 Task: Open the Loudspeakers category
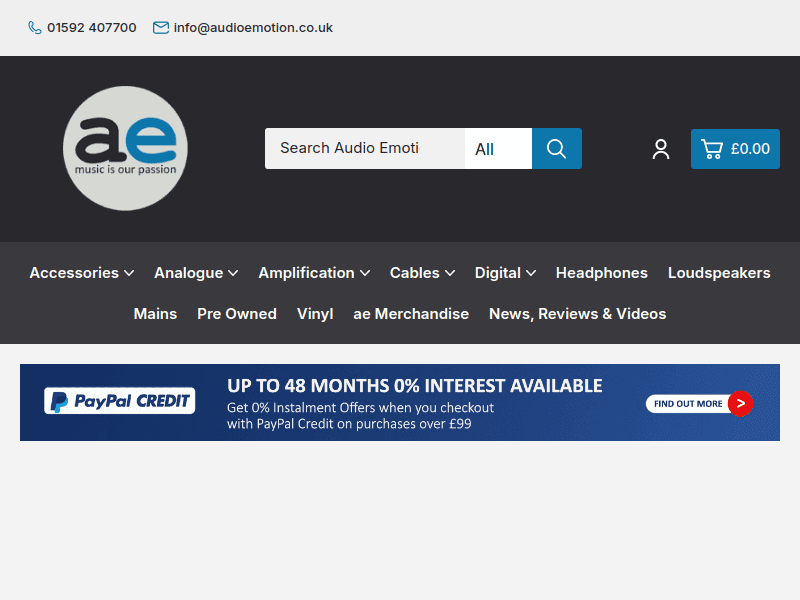point(719,273)
